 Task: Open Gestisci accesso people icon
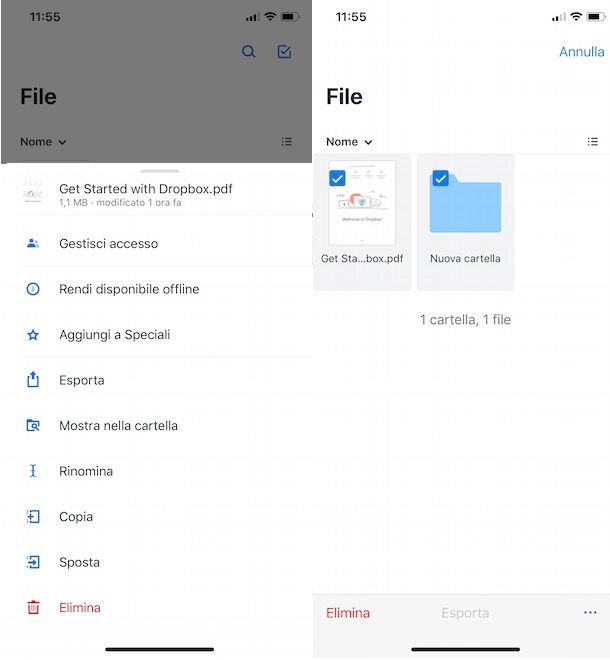(x=33, y=243)
